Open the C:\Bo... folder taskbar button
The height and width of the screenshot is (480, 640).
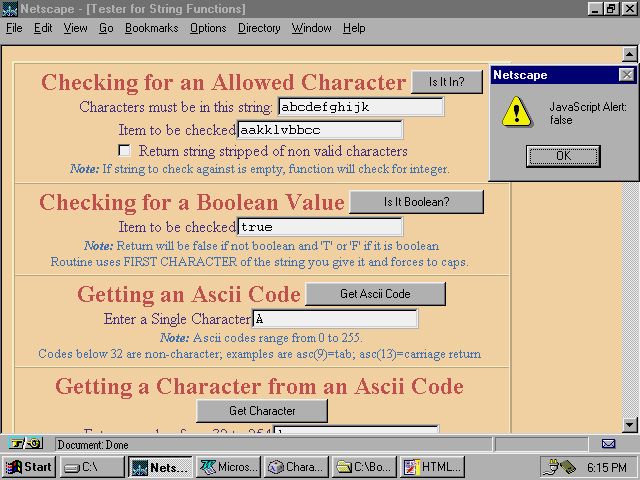click(x=363, y=466)
